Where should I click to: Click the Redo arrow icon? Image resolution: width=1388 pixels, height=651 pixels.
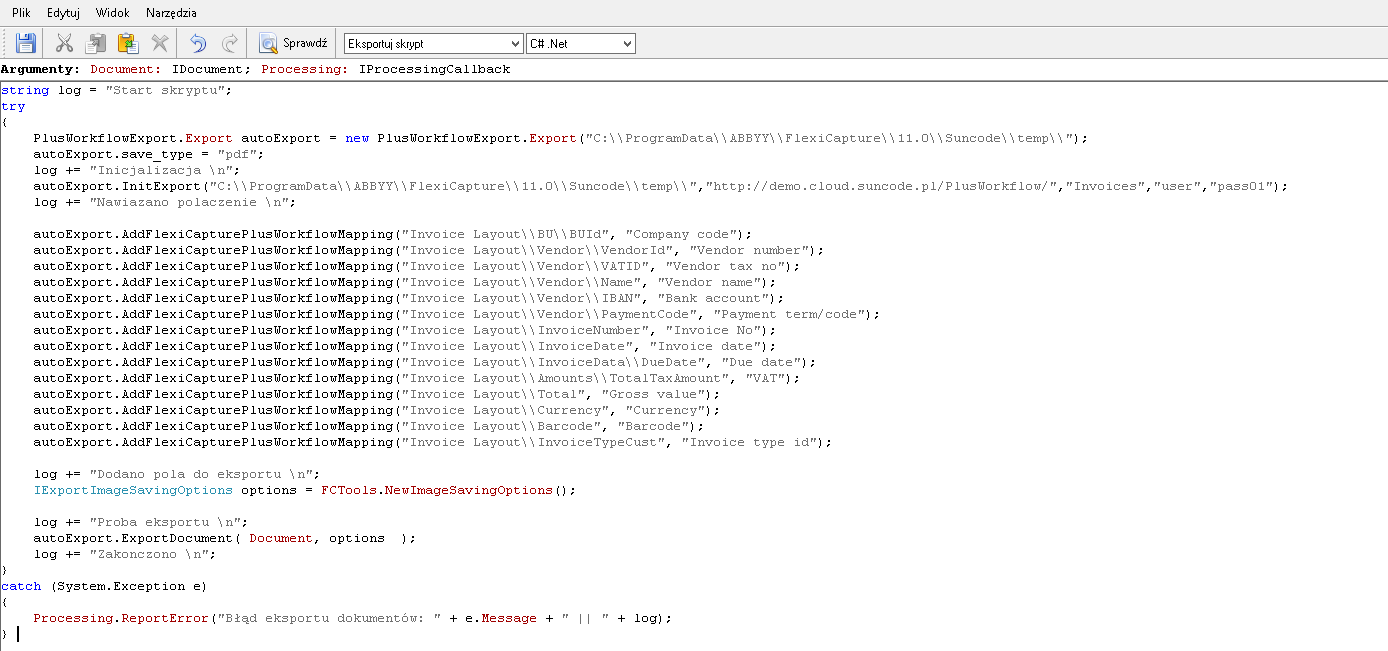(229, 43)
